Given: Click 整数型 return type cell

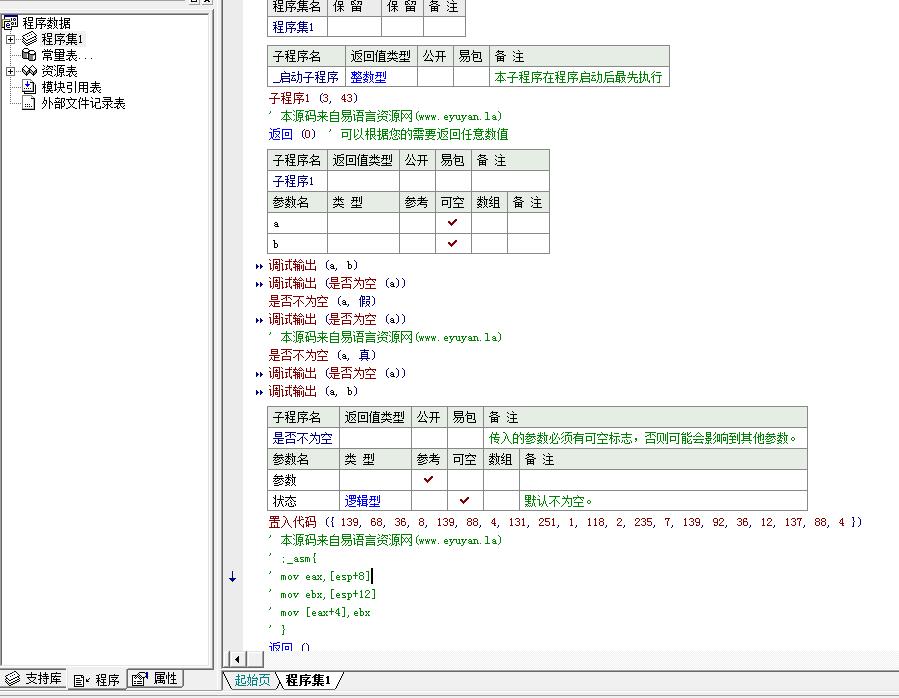Looking at the screenshot, I should (381, 77).
